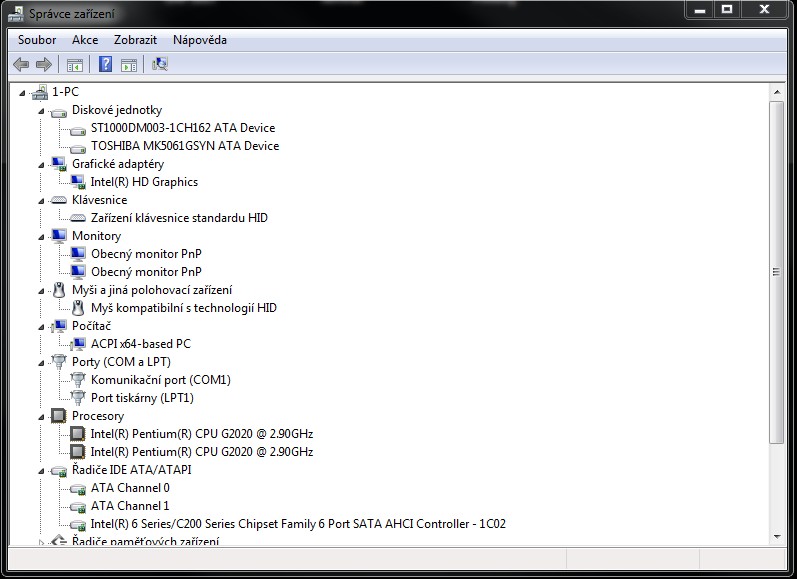797x579 pixels.
Task: Select Intel(R) 6 Series SATA AHCI Controller text
Action: (298, 524)
